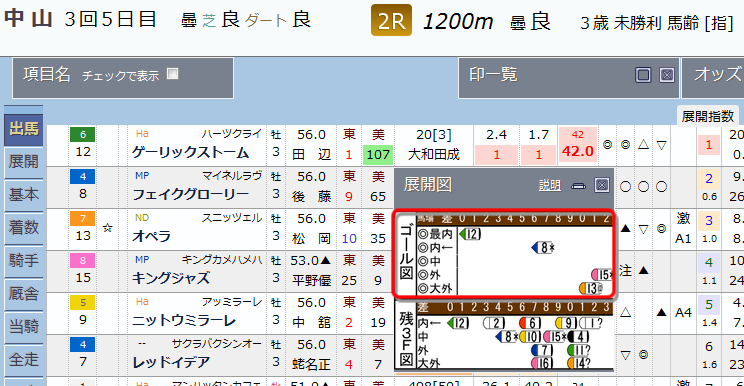Screen dimensions: 744x386
Task: Switch to the 厩舎 side tab
Action: (x=24, y=294)
